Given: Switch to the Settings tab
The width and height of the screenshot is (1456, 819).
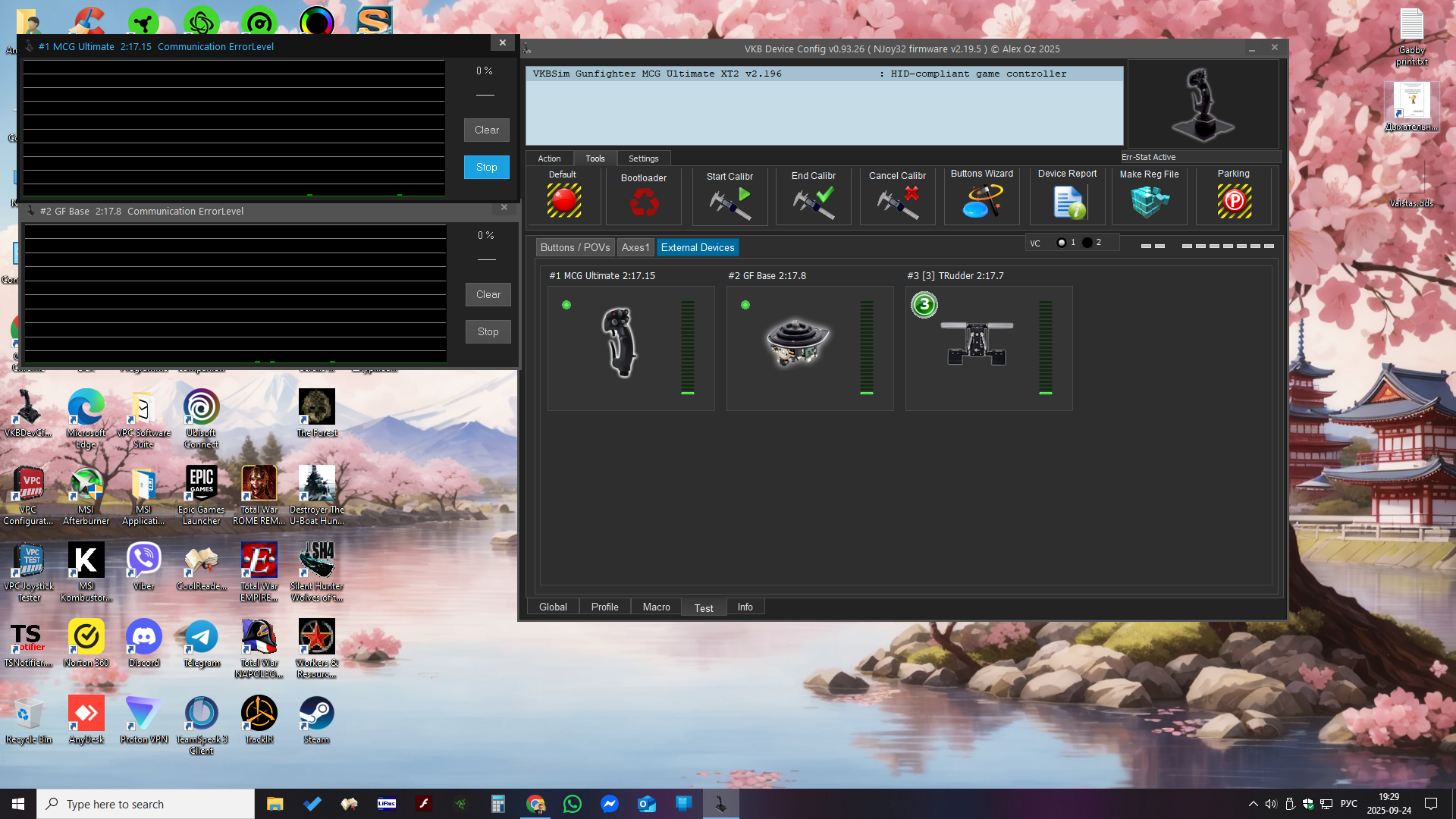Looking at the screenshot, I should point(643,158).
